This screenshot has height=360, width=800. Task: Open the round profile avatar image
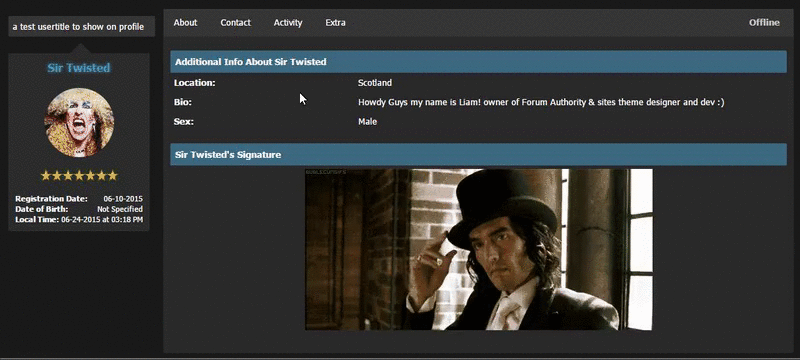(x=79, y=122)
